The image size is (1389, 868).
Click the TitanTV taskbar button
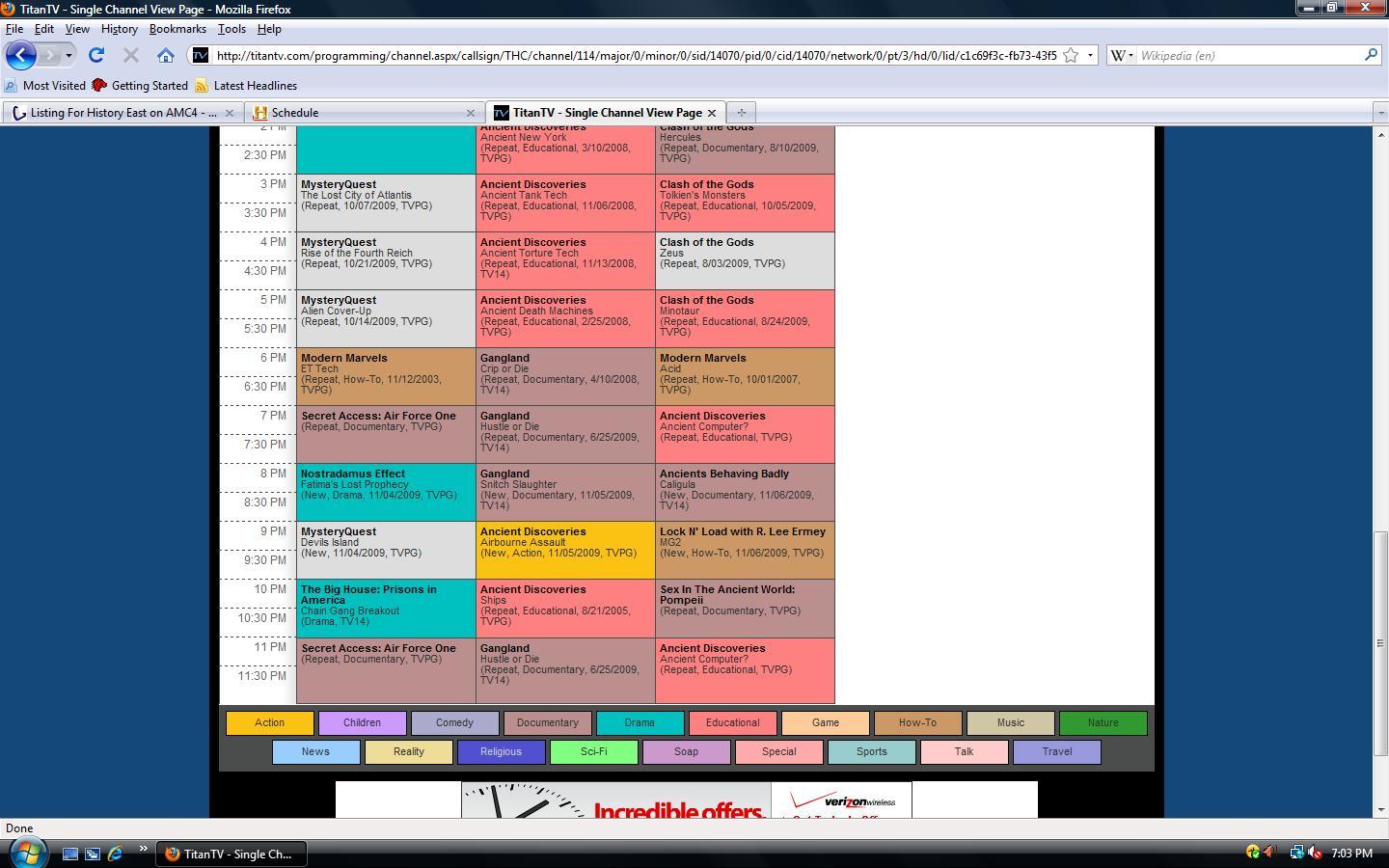click(x=231, y=854)
